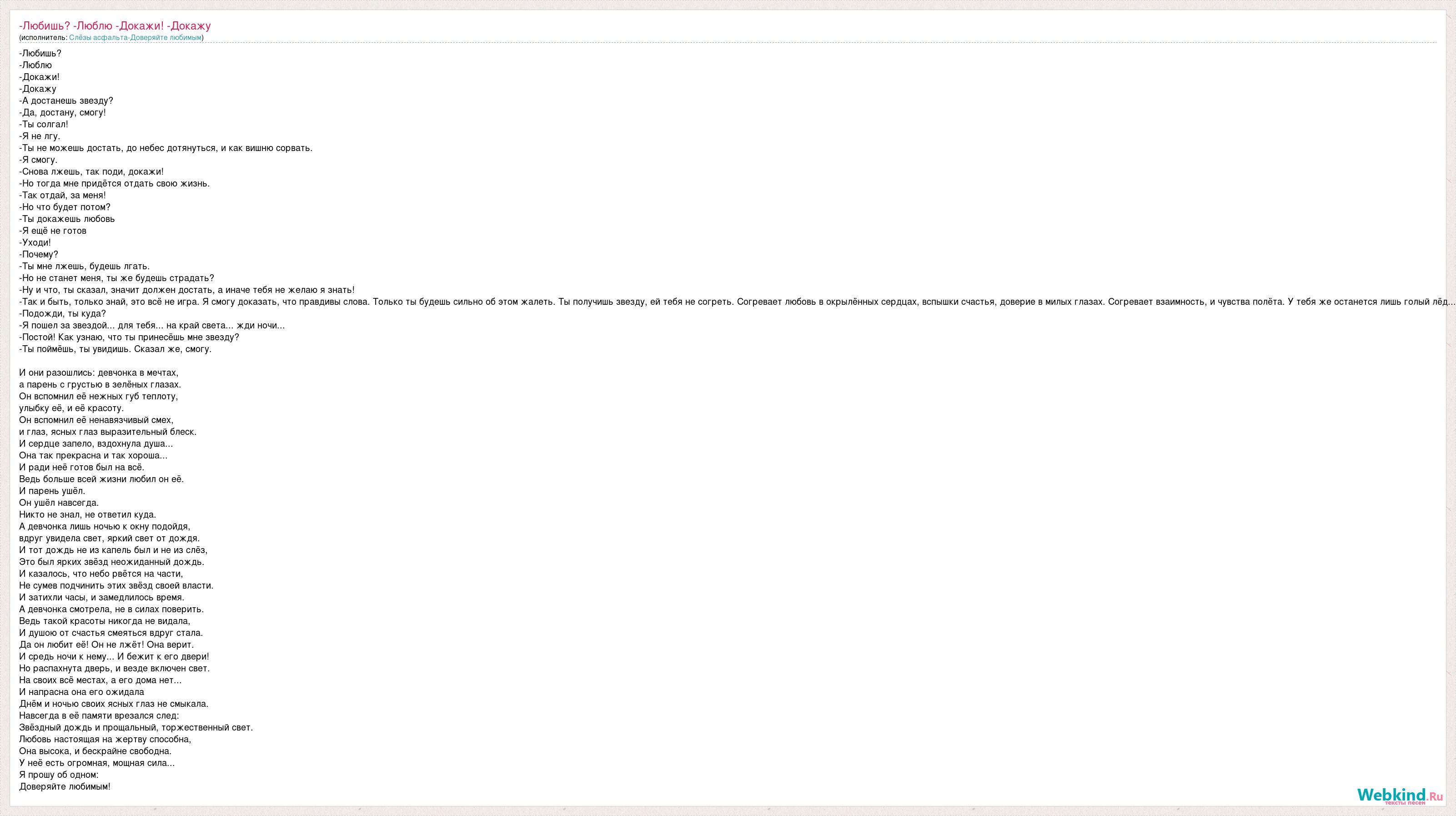1456x816 pixels.
Task: Click the line 'Я прошу об одном:'
Action: point(59,775)
